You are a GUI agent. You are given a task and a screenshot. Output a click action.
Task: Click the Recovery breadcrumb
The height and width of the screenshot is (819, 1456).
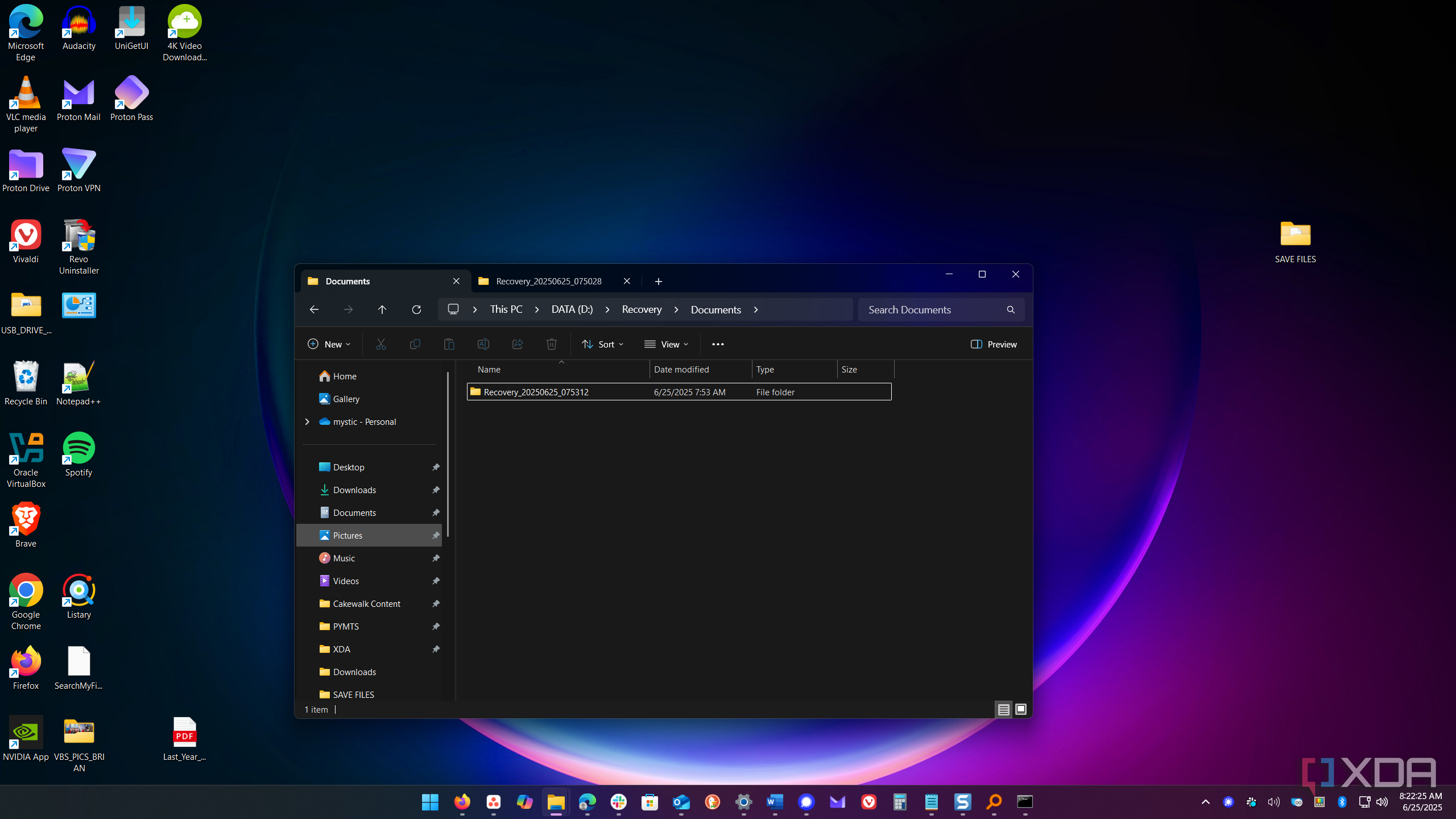(642, 309)
